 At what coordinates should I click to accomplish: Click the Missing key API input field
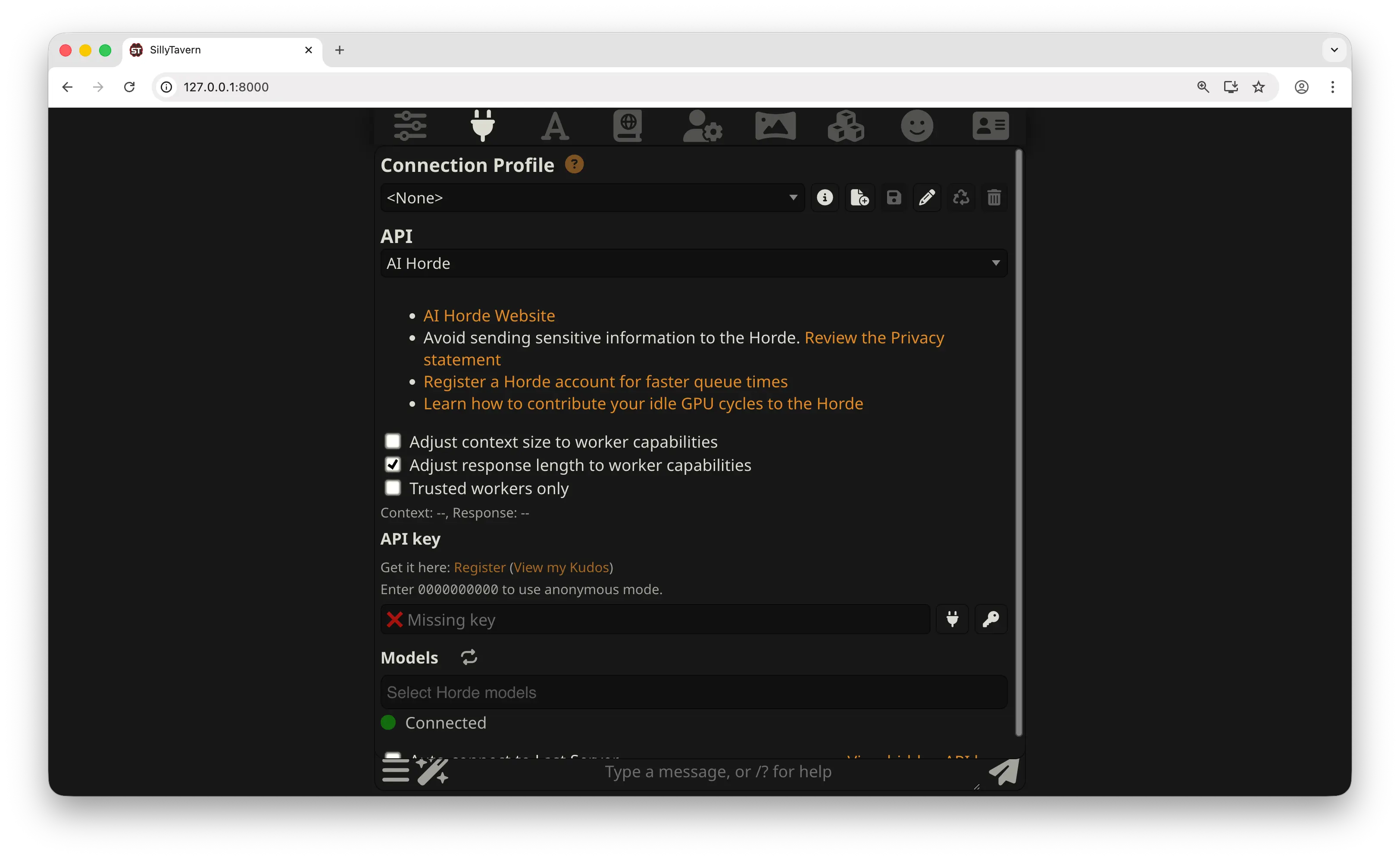tap(654, 620)
